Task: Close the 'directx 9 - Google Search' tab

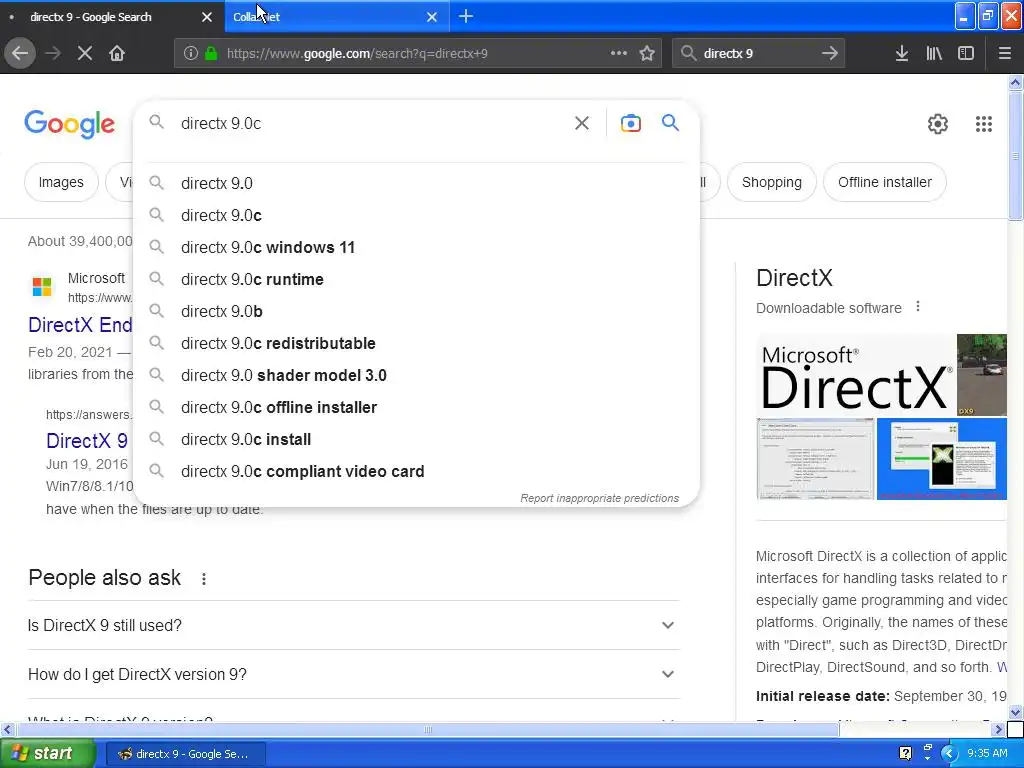Action: (x=206, y=17)
